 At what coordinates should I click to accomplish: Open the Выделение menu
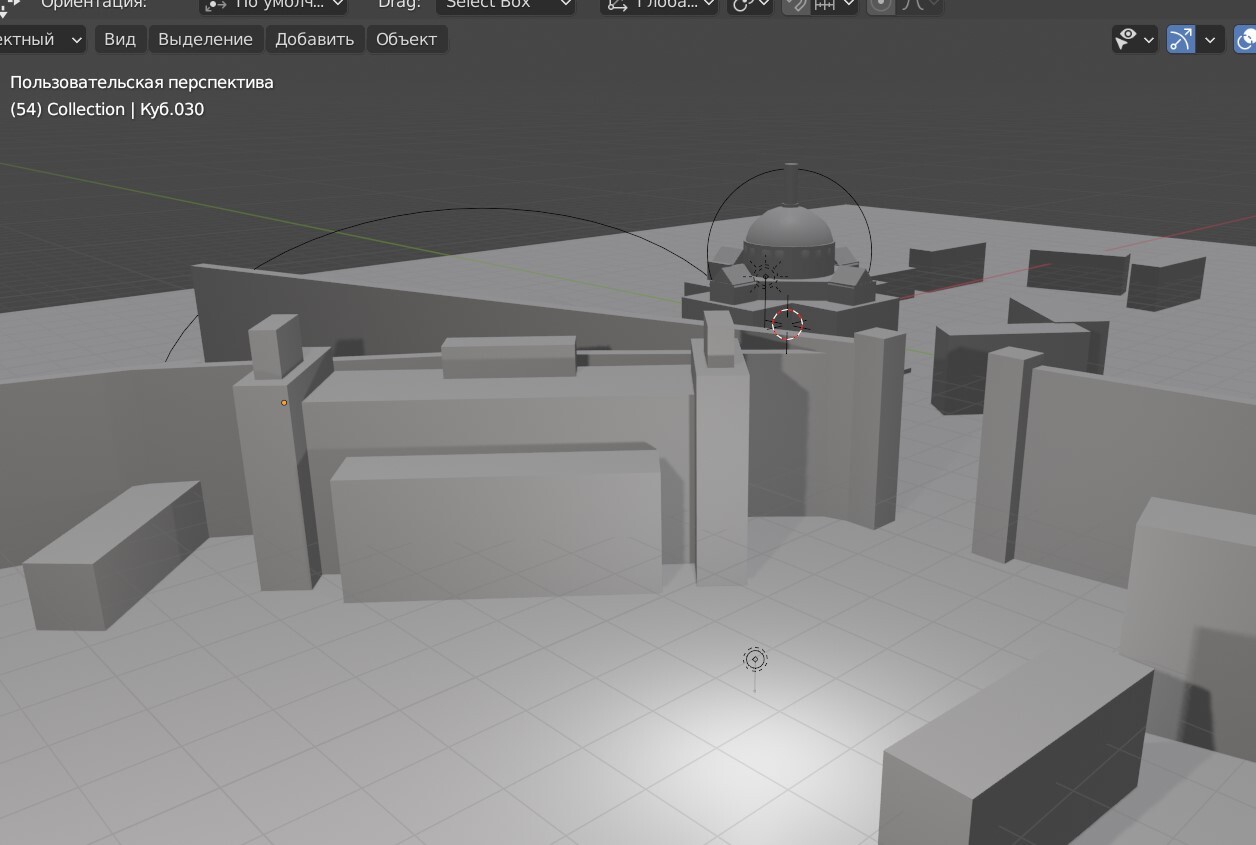205,40
